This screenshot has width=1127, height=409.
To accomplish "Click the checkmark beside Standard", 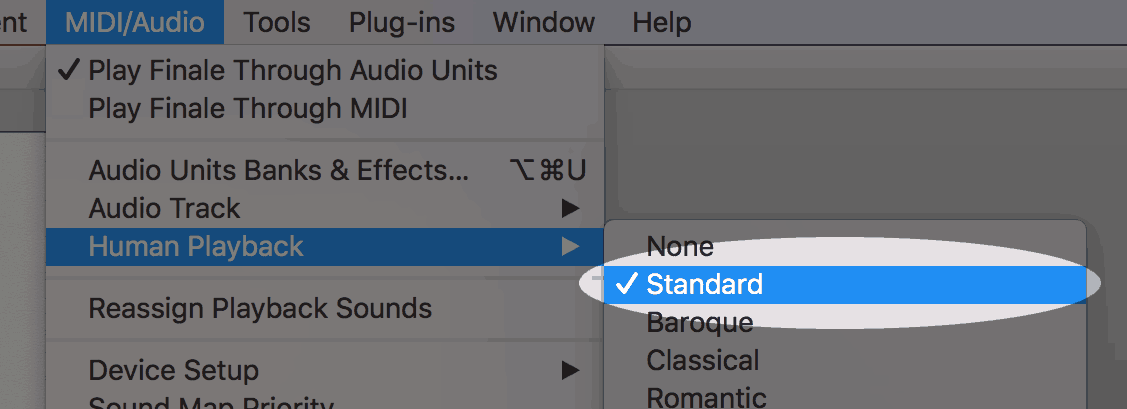I will coord(626,284).
